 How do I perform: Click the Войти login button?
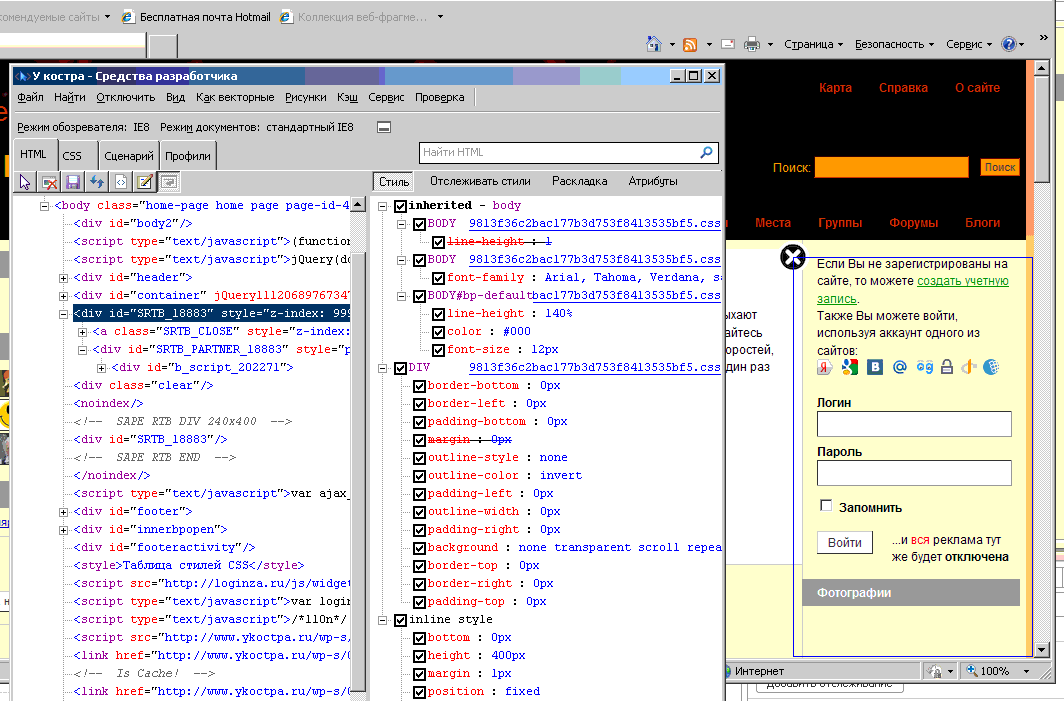(845, 542)
